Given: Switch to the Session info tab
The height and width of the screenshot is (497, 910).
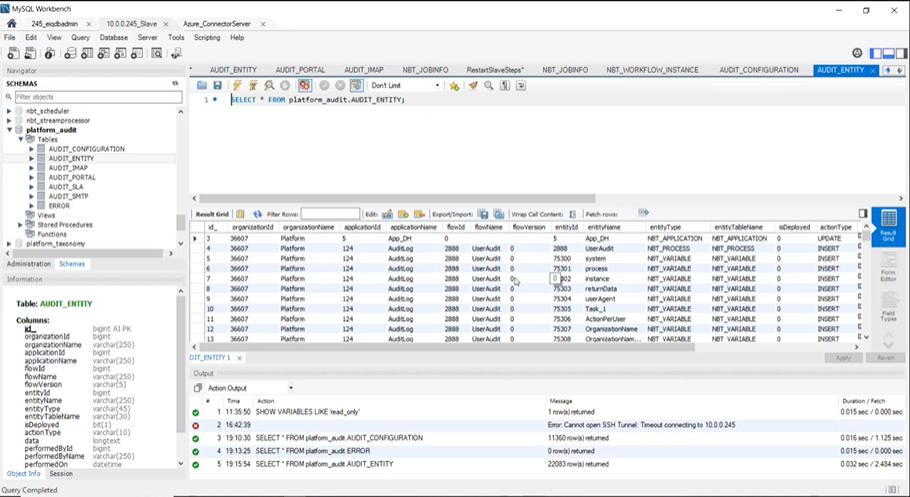Looking at the screenshot, I should (61, 474).
